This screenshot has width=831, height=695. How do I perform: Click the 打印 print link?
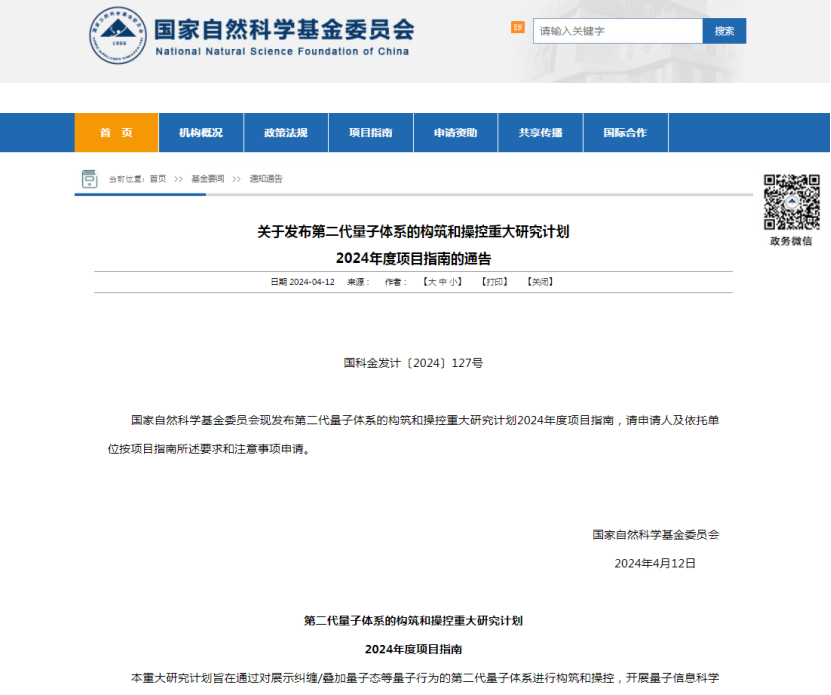point(494,282)
